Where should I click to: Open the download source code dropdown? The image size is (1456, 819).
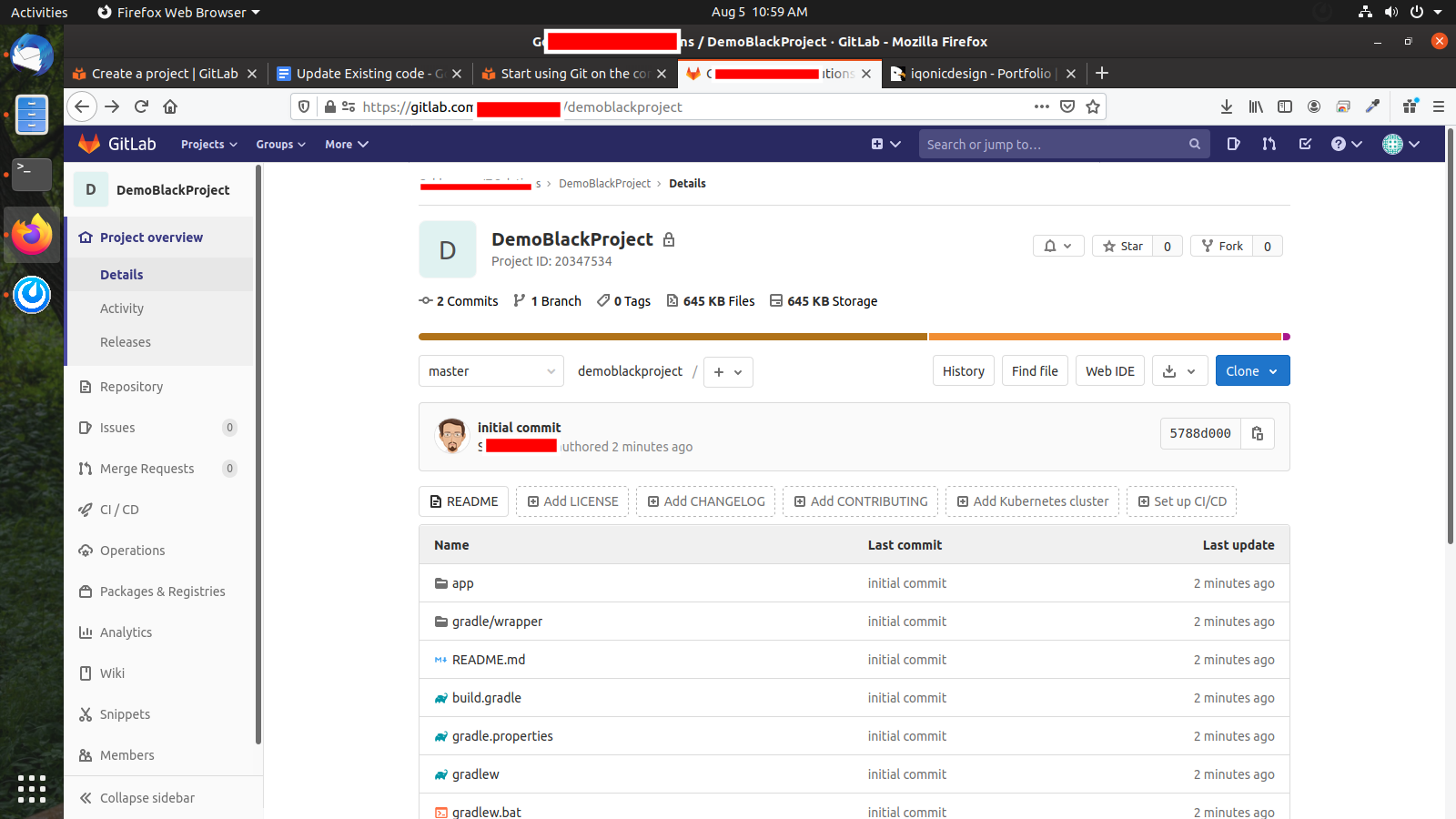click(x=1179, y=371)
